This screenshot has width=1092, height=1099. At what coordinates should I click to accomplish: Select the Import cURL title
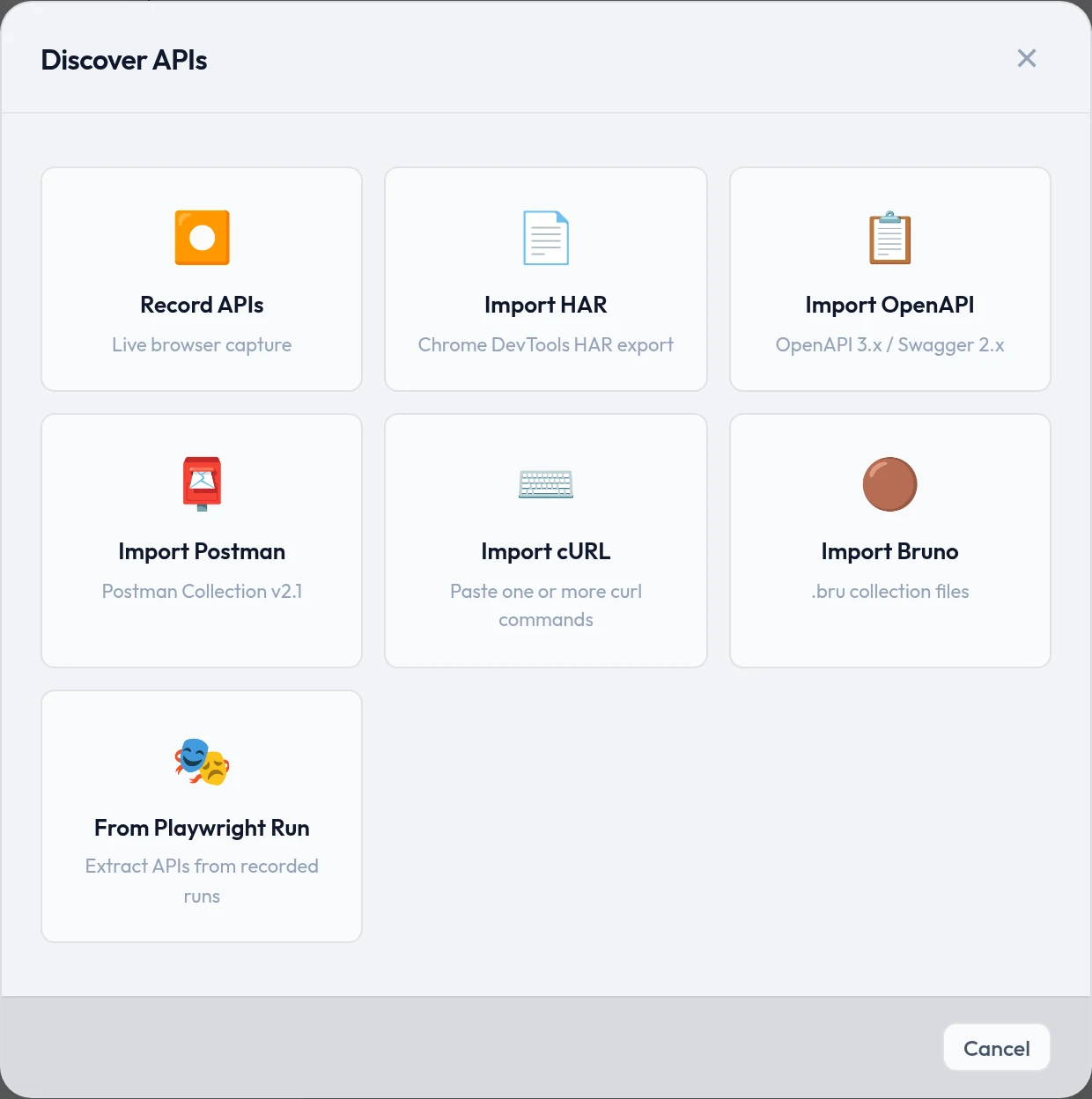click(x=546, y=551)
